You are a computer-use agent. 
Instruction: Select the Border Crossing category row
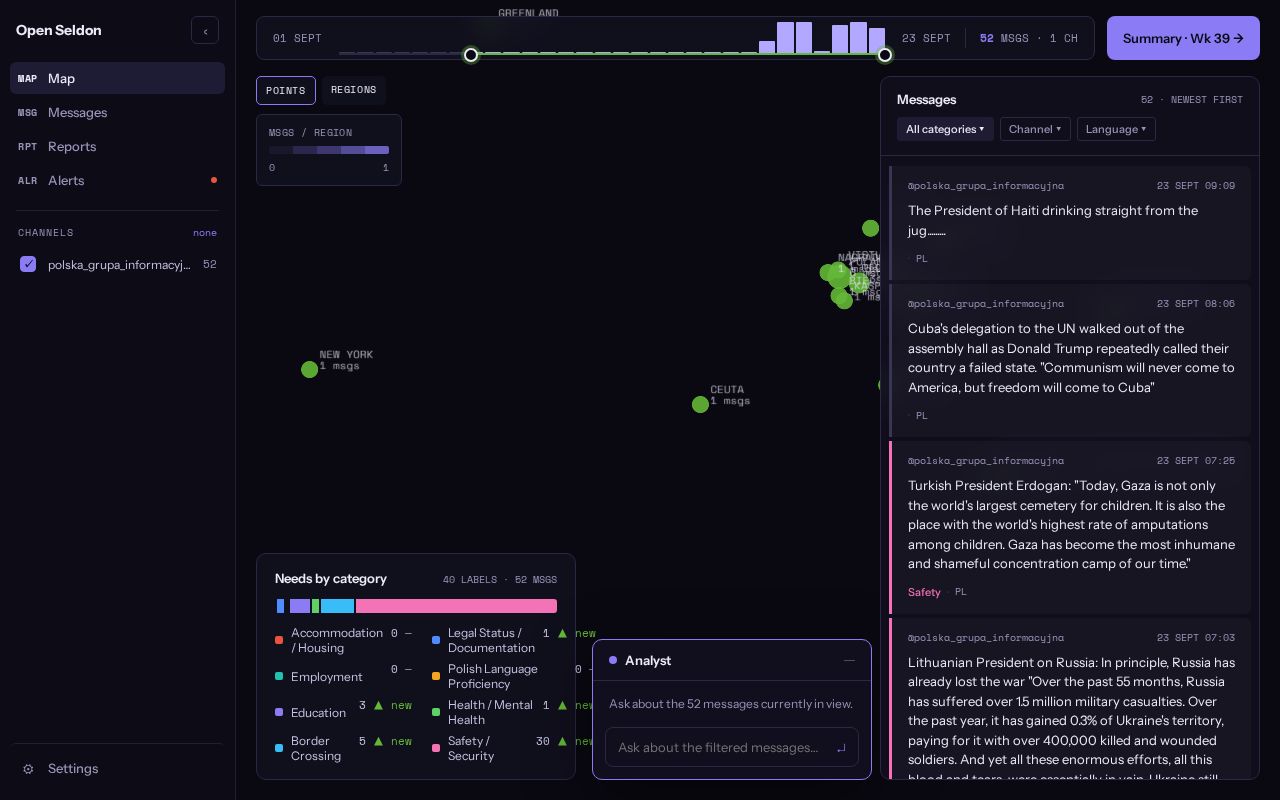(344, 748)
